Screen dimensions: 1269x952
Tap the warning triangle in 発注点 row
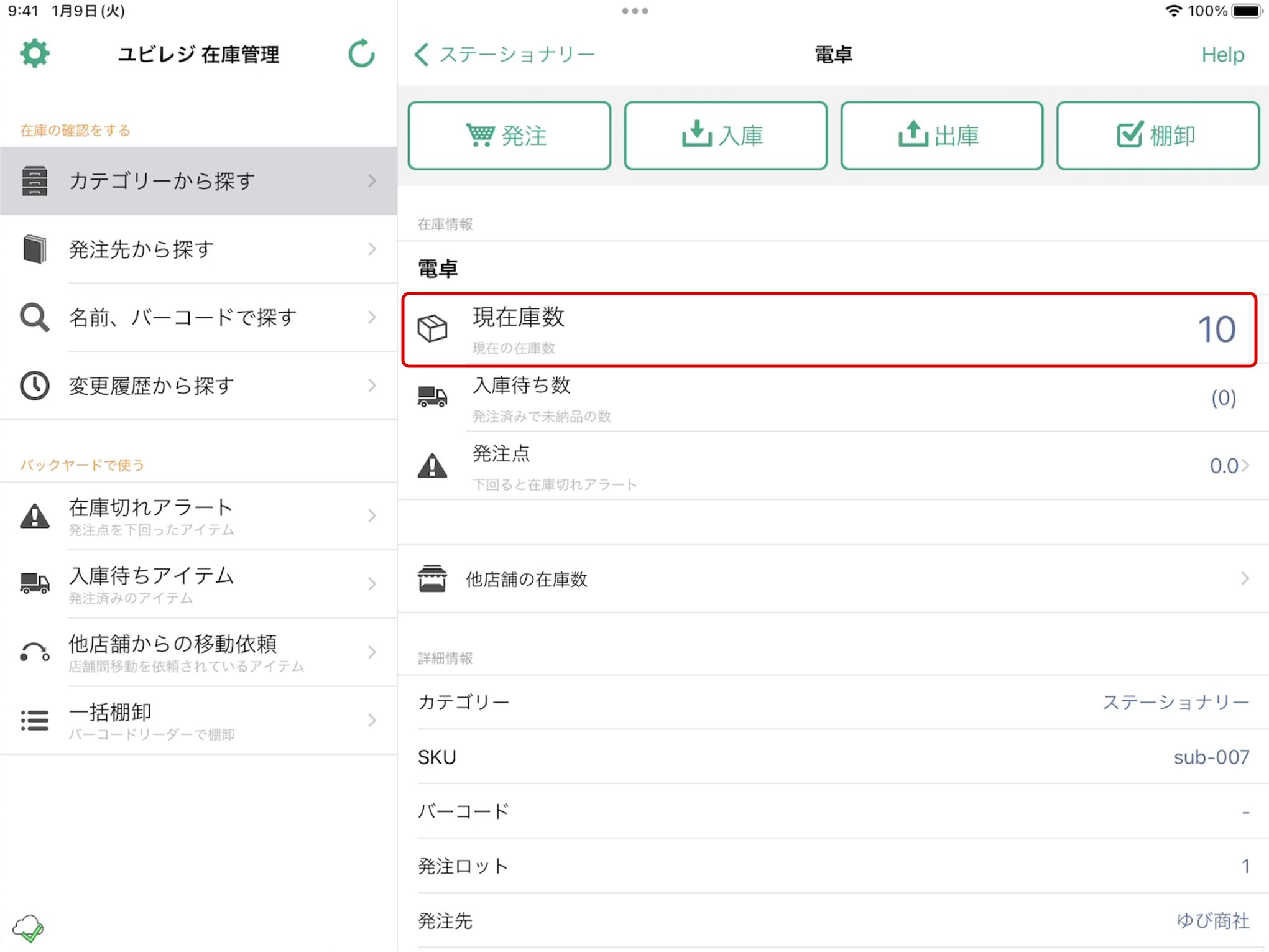coord(432,465)
